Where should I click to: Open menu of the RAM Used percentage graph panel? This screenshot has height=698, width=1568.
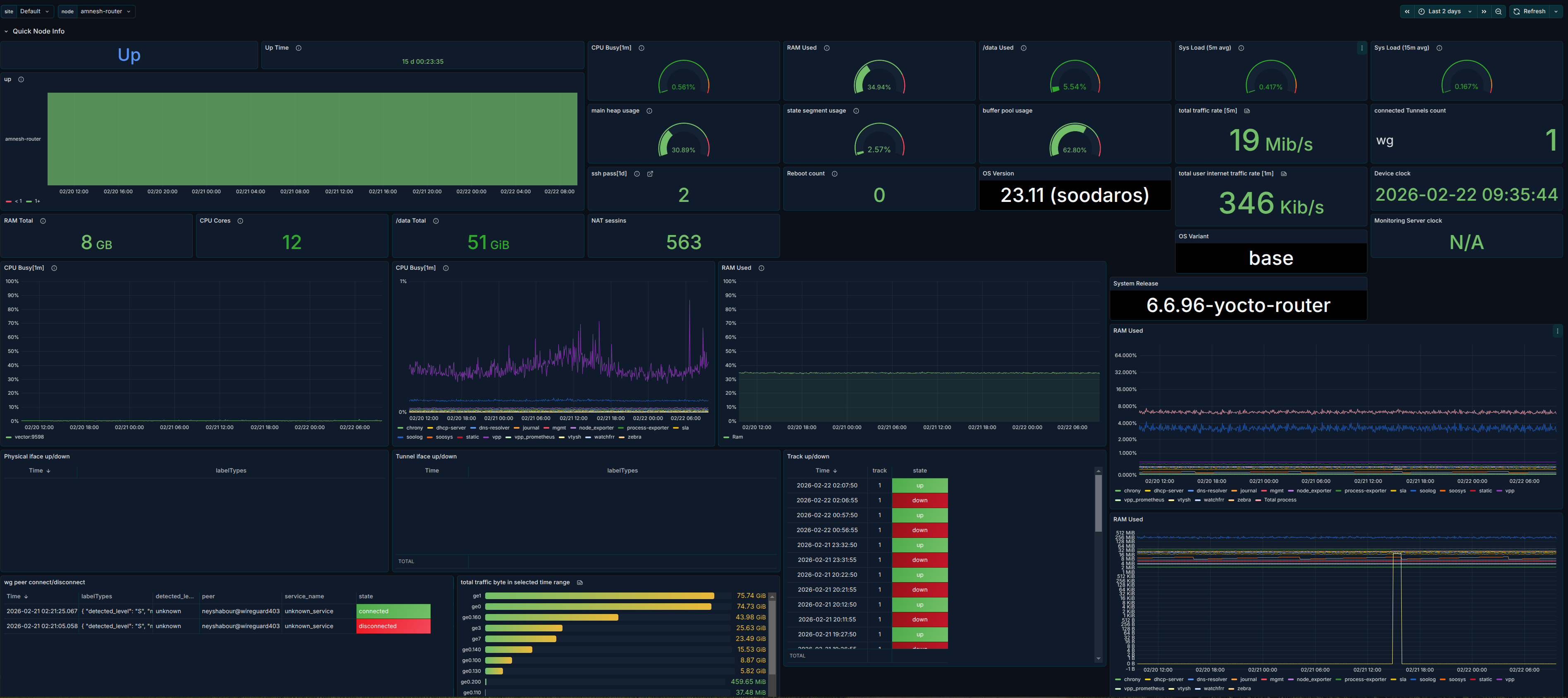click(x=1557, y=331)
